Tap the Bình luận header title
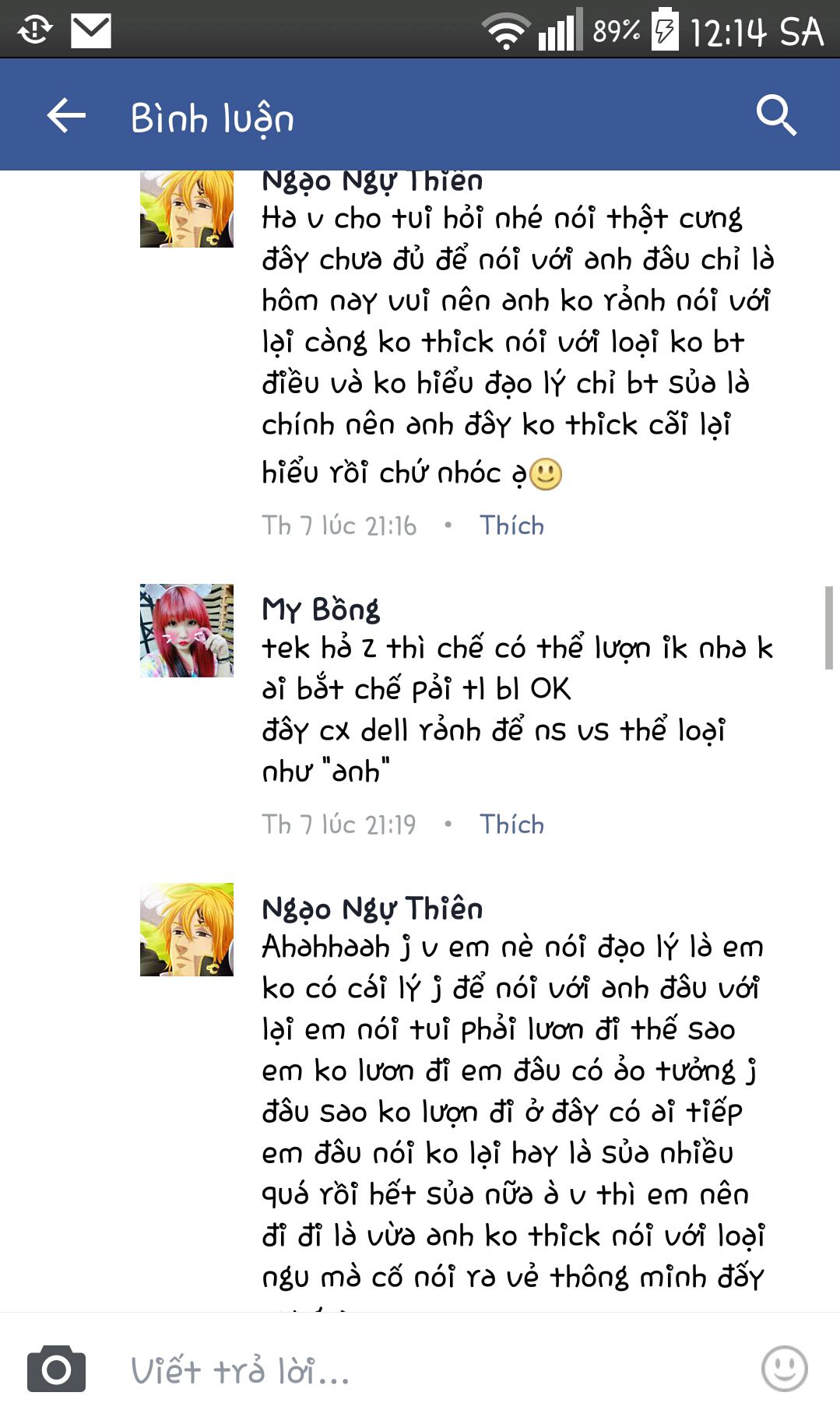Viewport: 840px width, 1424px height. click(x=213, y=118)
